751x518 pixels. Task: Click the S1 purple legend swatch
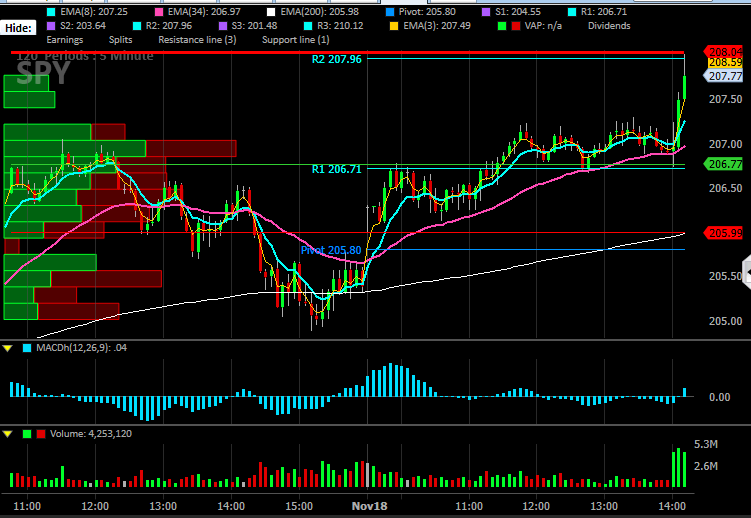(x=486, y=12)
